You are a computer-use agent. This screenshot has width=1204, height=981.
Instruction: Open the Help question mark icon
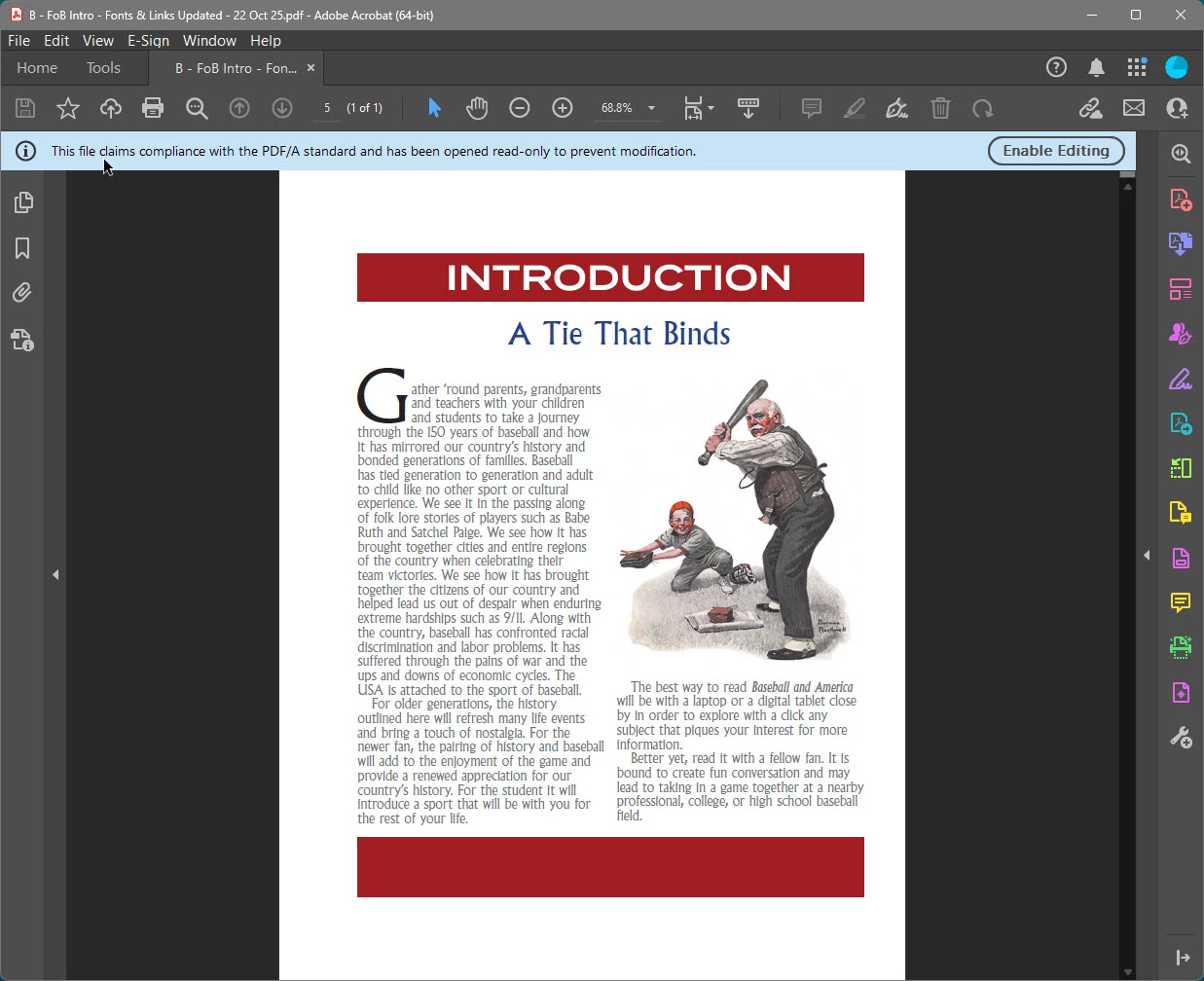[1056, 67]
